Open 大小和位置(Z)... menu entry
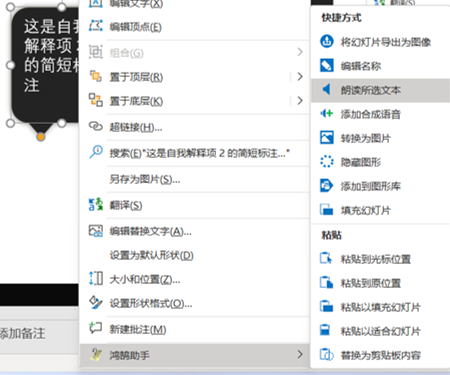This screenshot has height=375, width=450. point(194,279)
